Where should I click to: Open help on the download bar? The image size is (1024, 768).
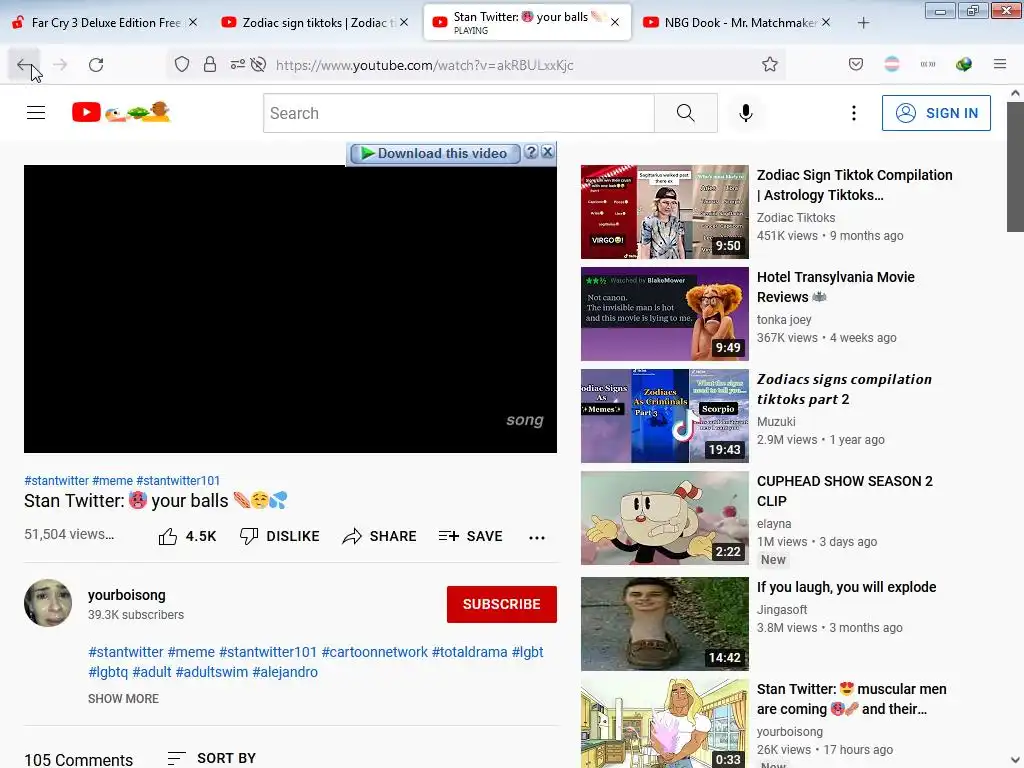tap(531, 152)
